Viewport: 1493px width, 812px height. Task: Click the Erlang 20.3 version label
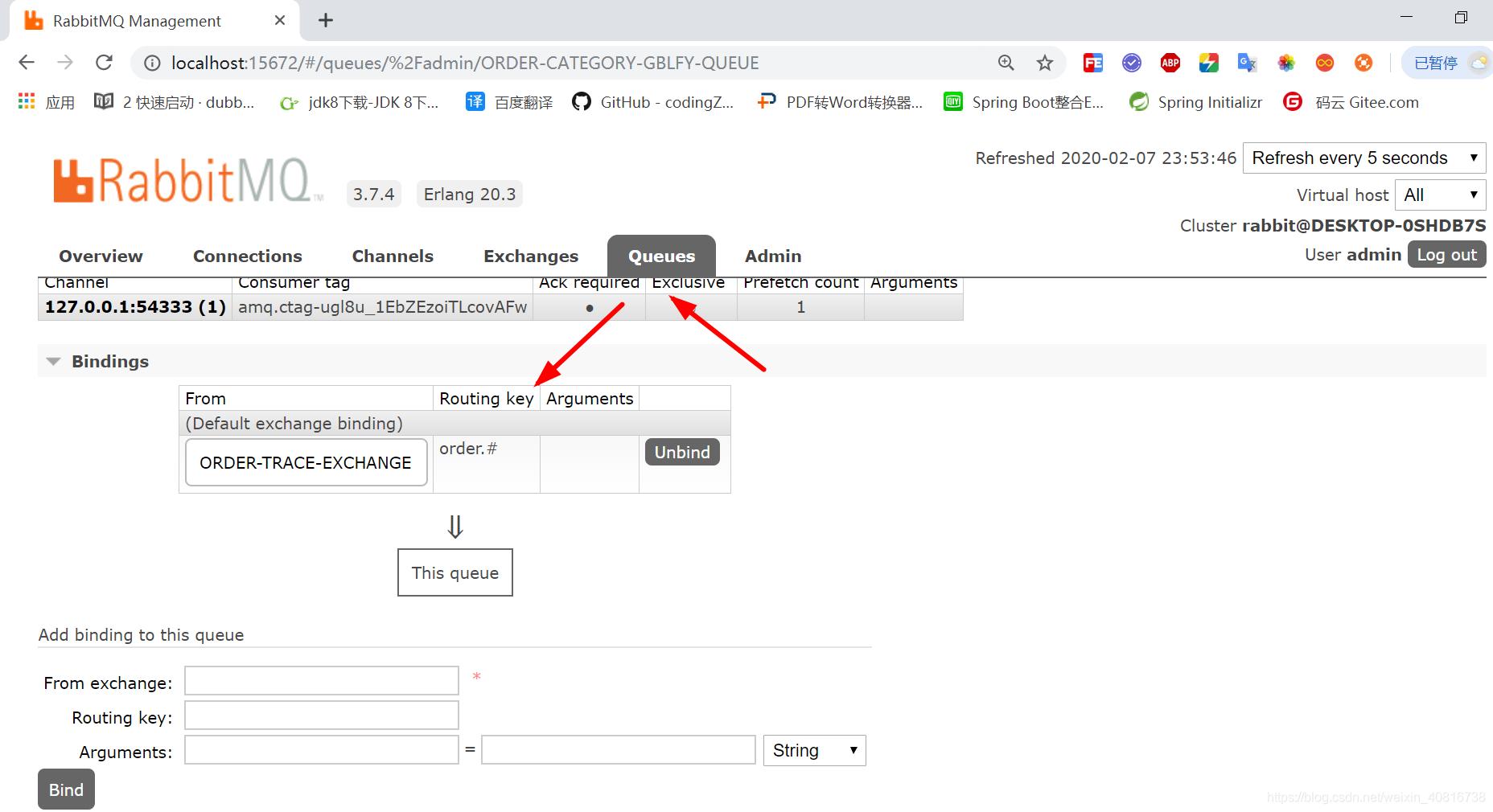tap(470, 194)
